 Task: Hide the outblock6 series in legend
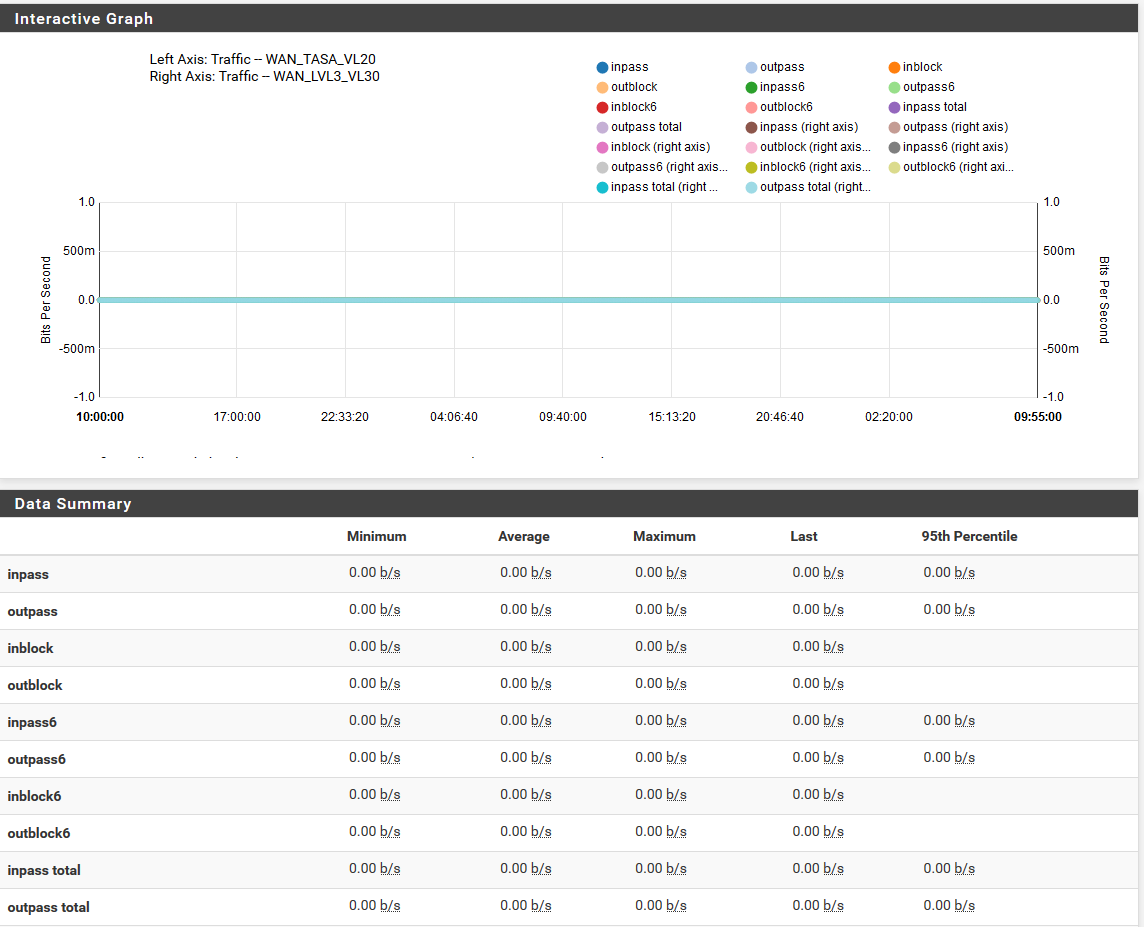[785, 107]
